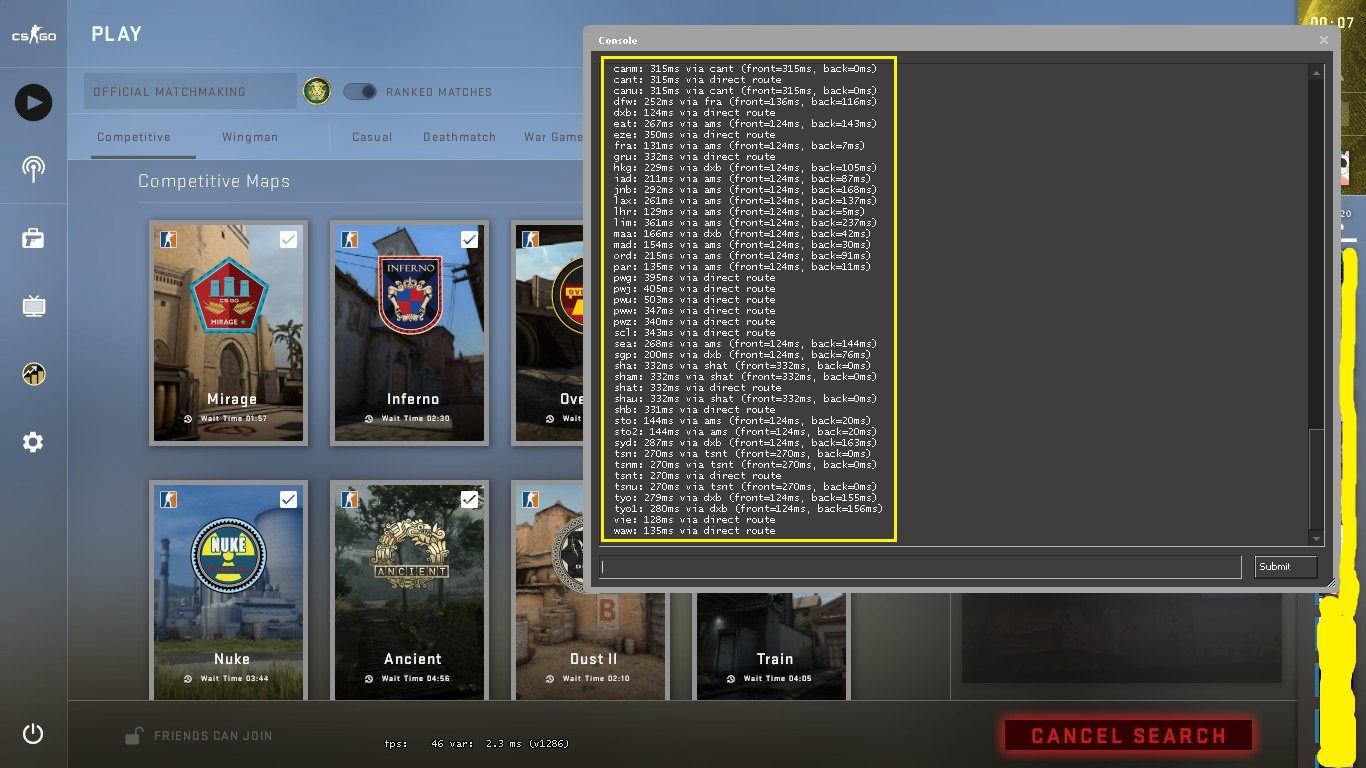Click the 'Wait Time 01:57' text under Mirage
The width and height of the screenshot is (1366, 768).
[233, 419]
